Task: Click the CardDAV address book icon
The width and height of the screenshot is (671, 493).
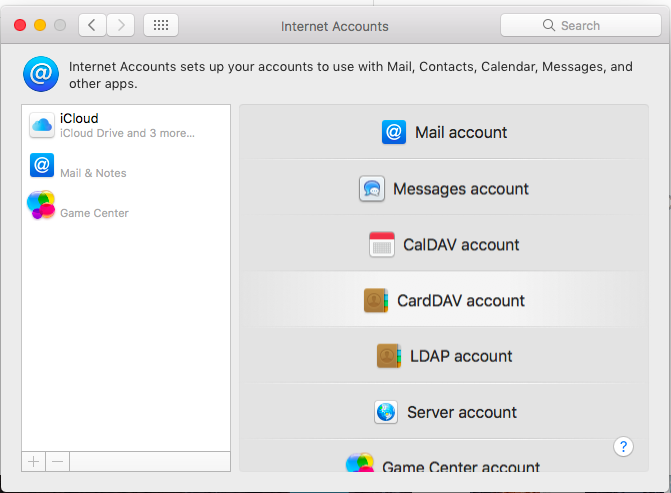Action: 376,300
